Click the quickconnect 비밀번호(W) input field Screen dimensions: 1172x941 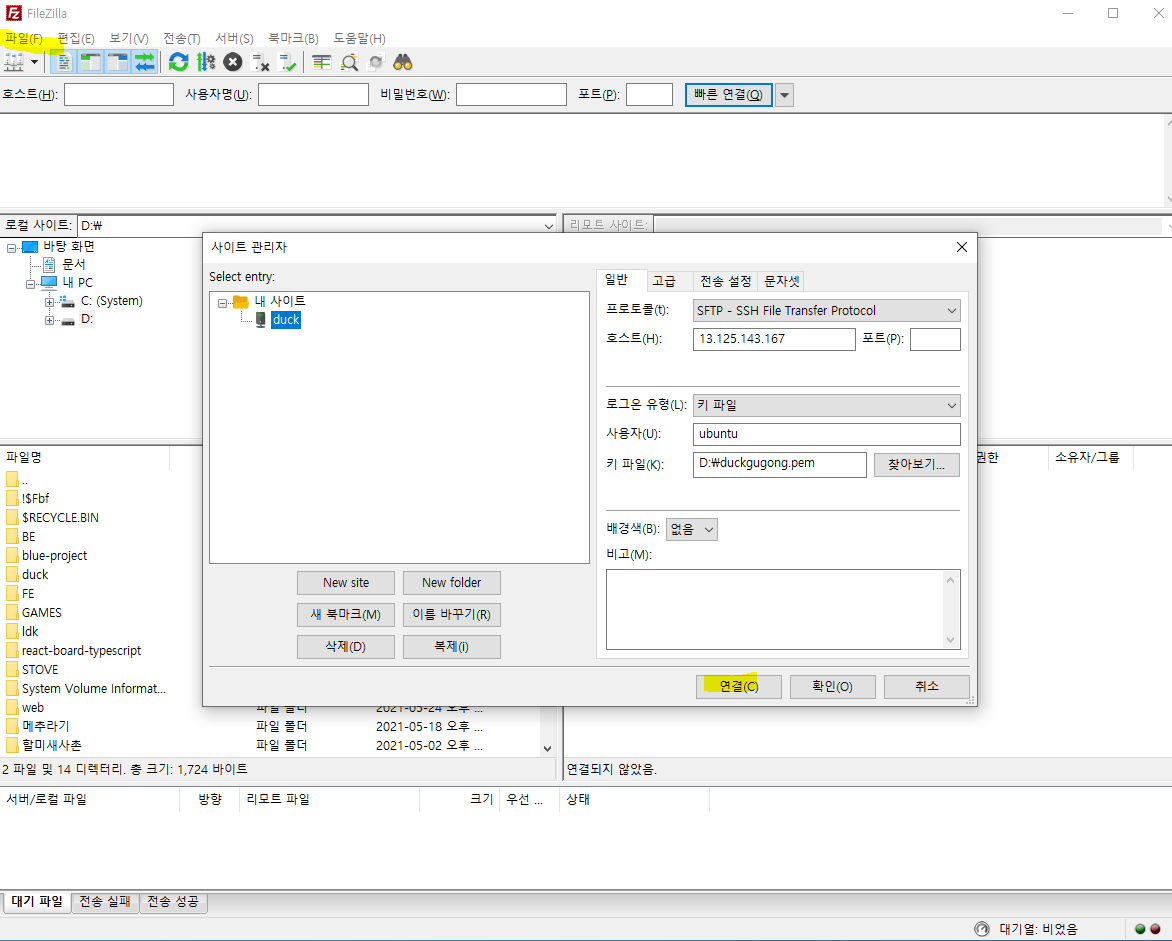[511, 94]
